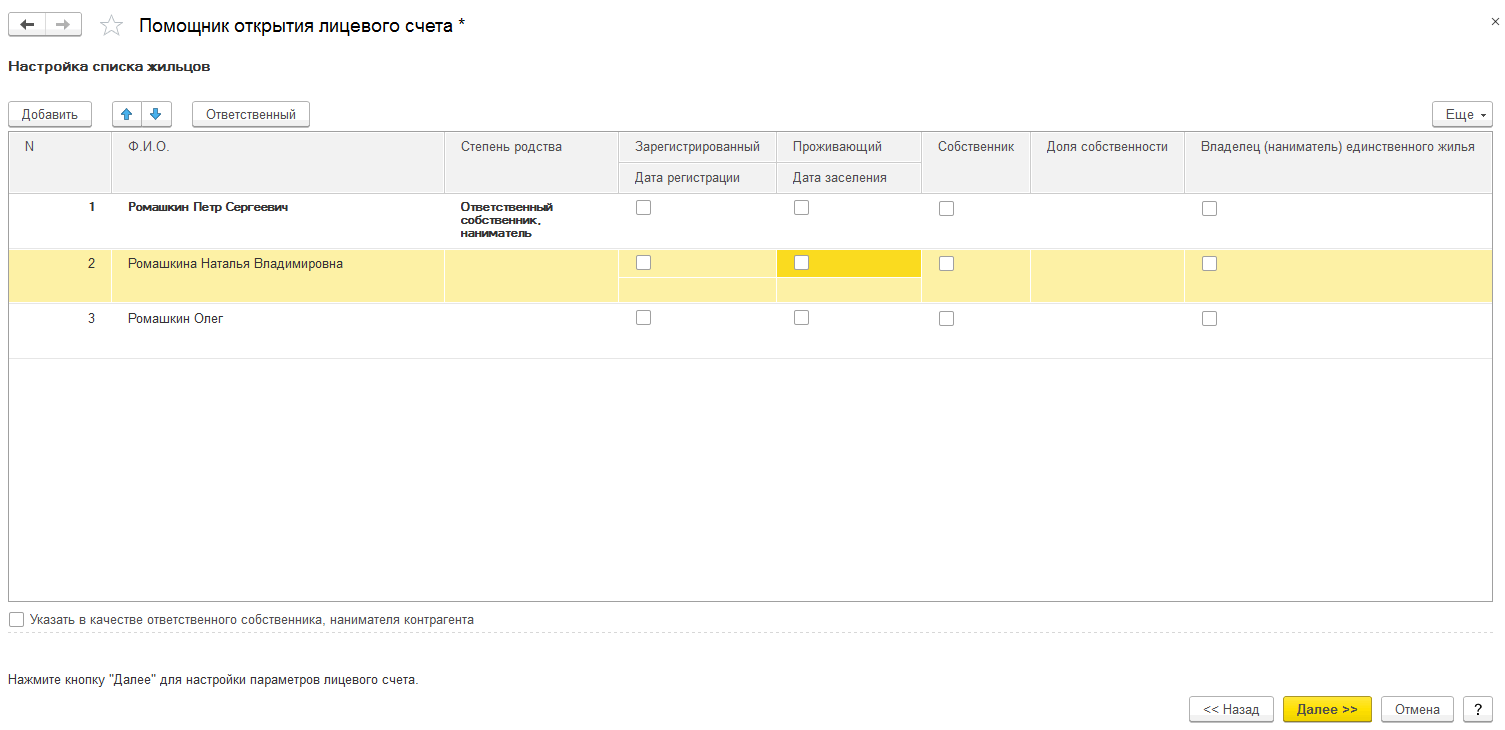Viewport: 1505px width, 730px height.
Task: Close the form with the X icon
Action: tap(1495, 21)
